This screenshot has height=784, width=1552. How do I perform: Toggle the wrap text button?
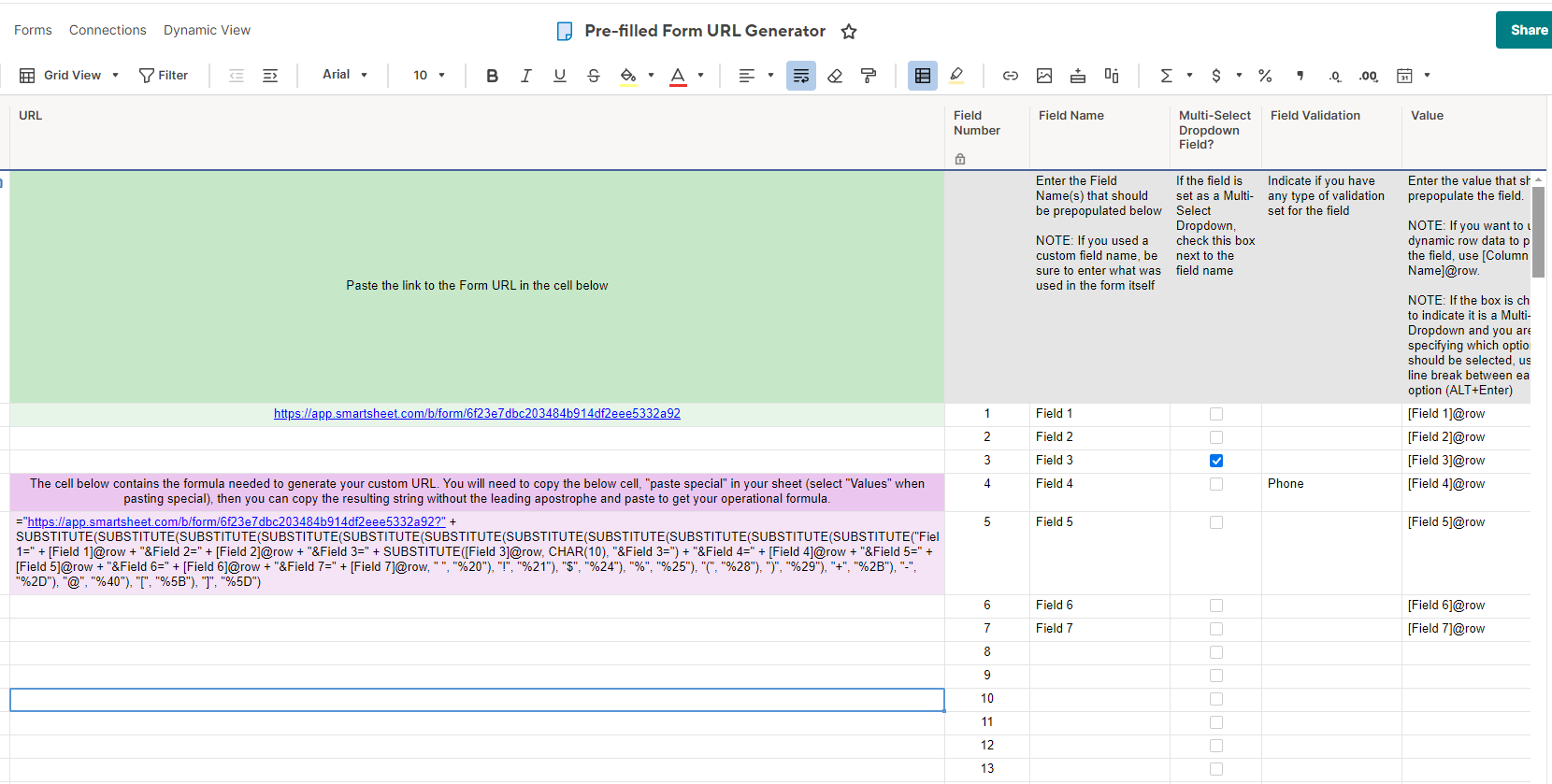click(x=801, y=76)
